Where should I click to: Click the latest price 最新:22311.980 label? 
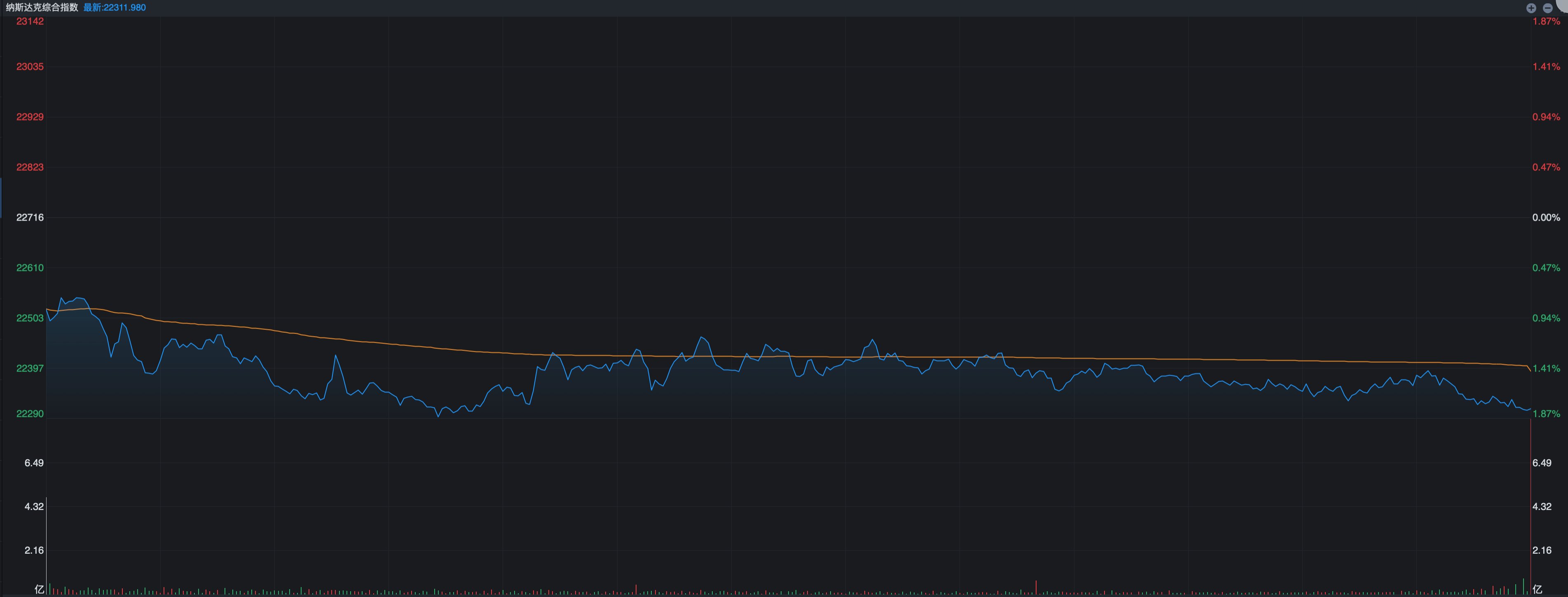[x=115, y=7]
